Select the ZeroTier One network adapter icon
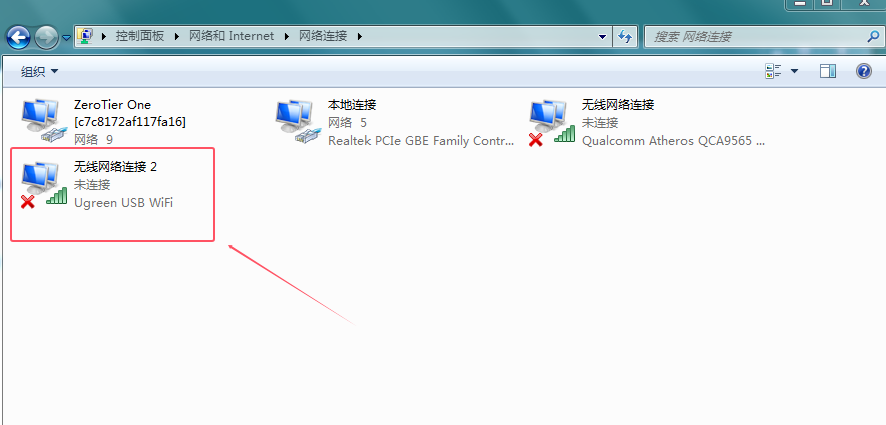The width and height of the screenshot is (886, 425). (x=41, y=120)
